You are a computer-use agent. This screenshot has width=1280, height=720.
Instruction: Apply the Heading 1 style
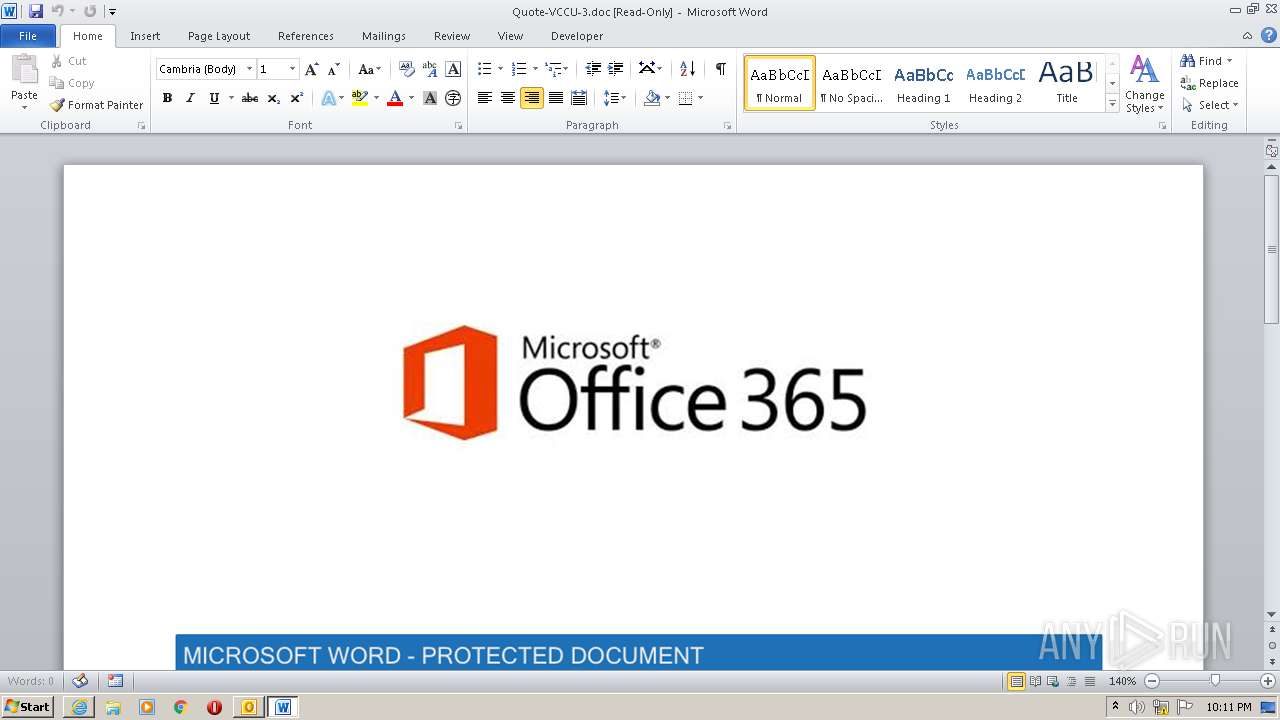924,83
